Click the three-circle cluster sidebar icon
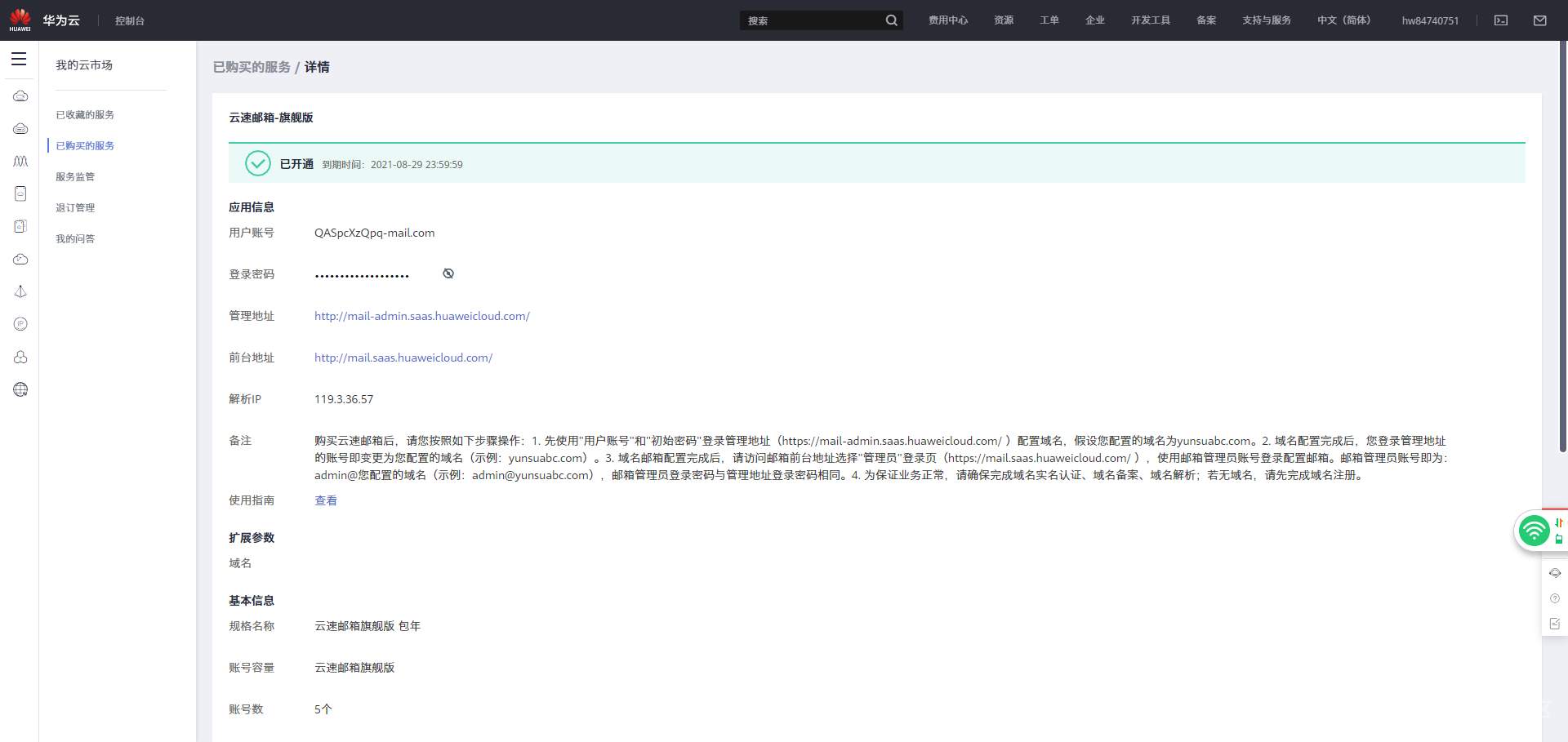The image size is (1568, 742). [x=20, y=357]
